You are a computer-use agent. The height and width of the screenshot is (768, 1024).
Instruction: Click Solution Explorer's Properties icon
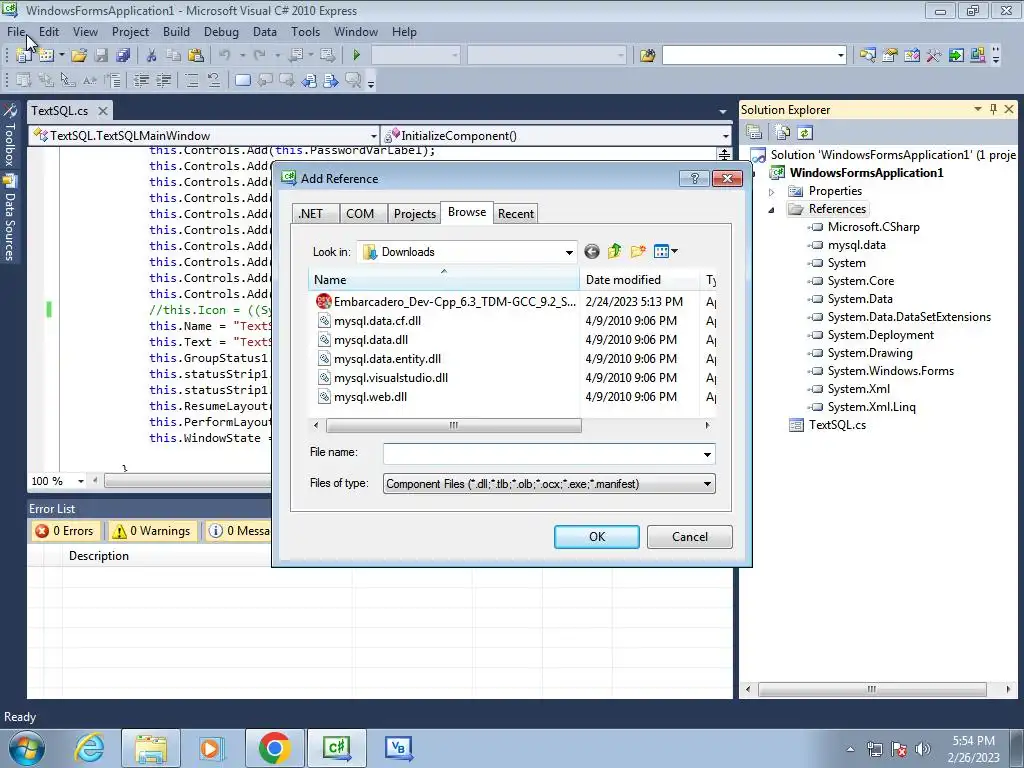(754, 133)
